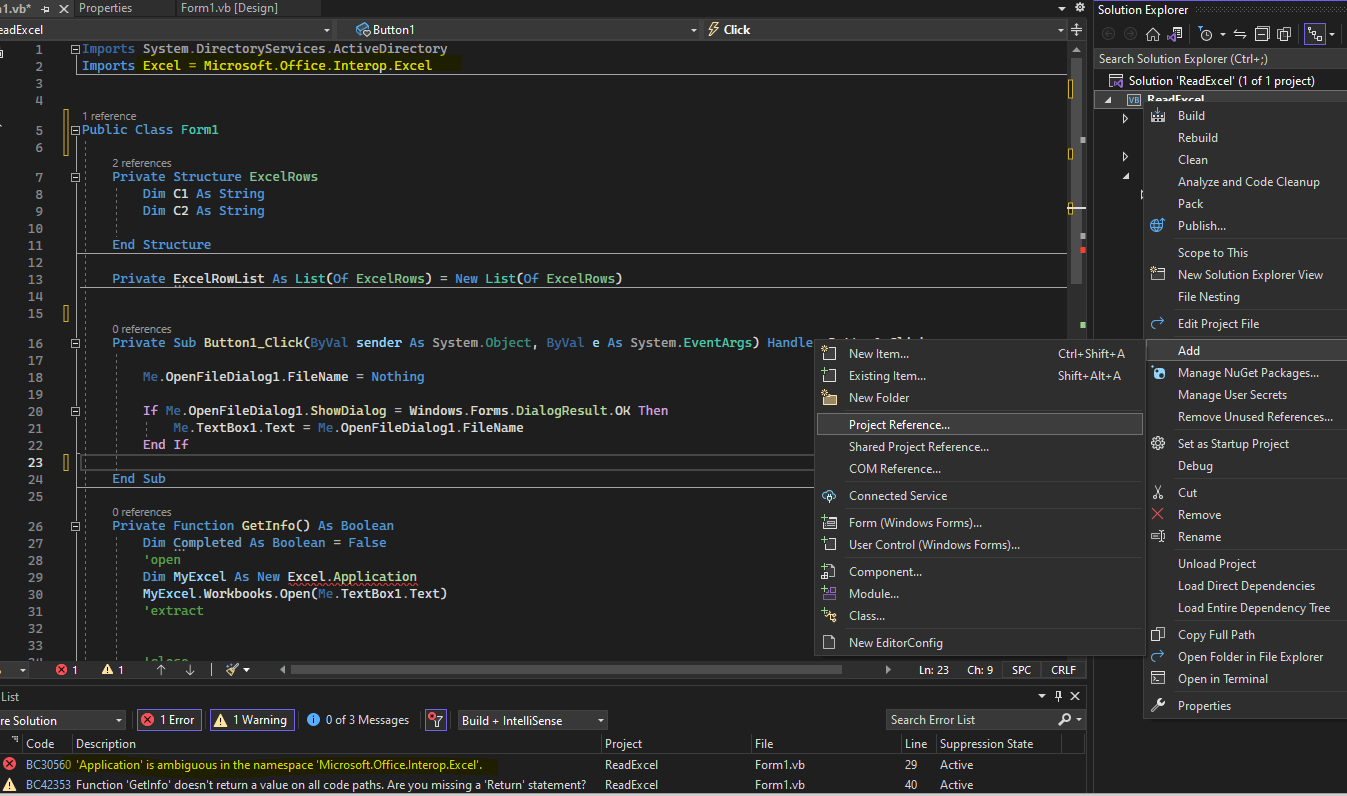The width and height of the screenshot is (1347, 796).
Task: Toggle the 1 Error filter in Error List
Action: click(x=168, y=720)
